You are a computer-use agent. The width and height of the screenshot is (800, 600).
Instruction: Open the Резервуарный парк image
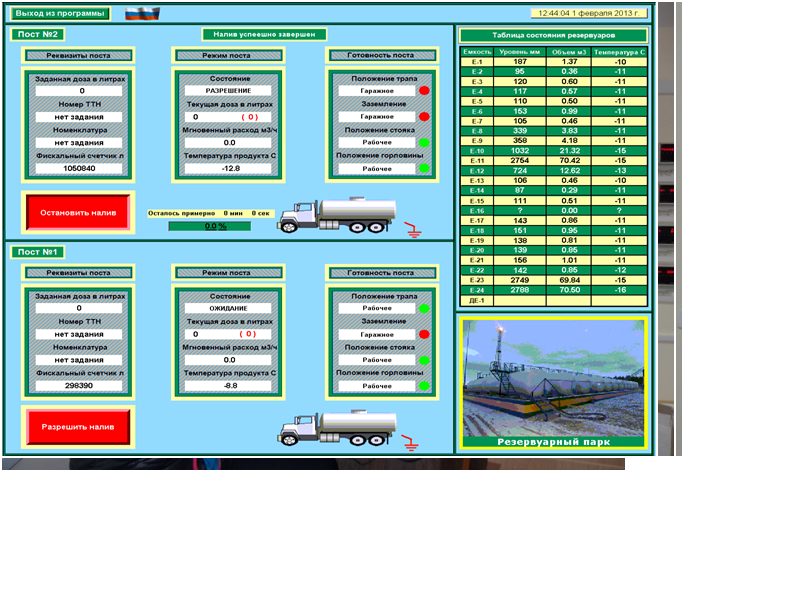point(554,383)
